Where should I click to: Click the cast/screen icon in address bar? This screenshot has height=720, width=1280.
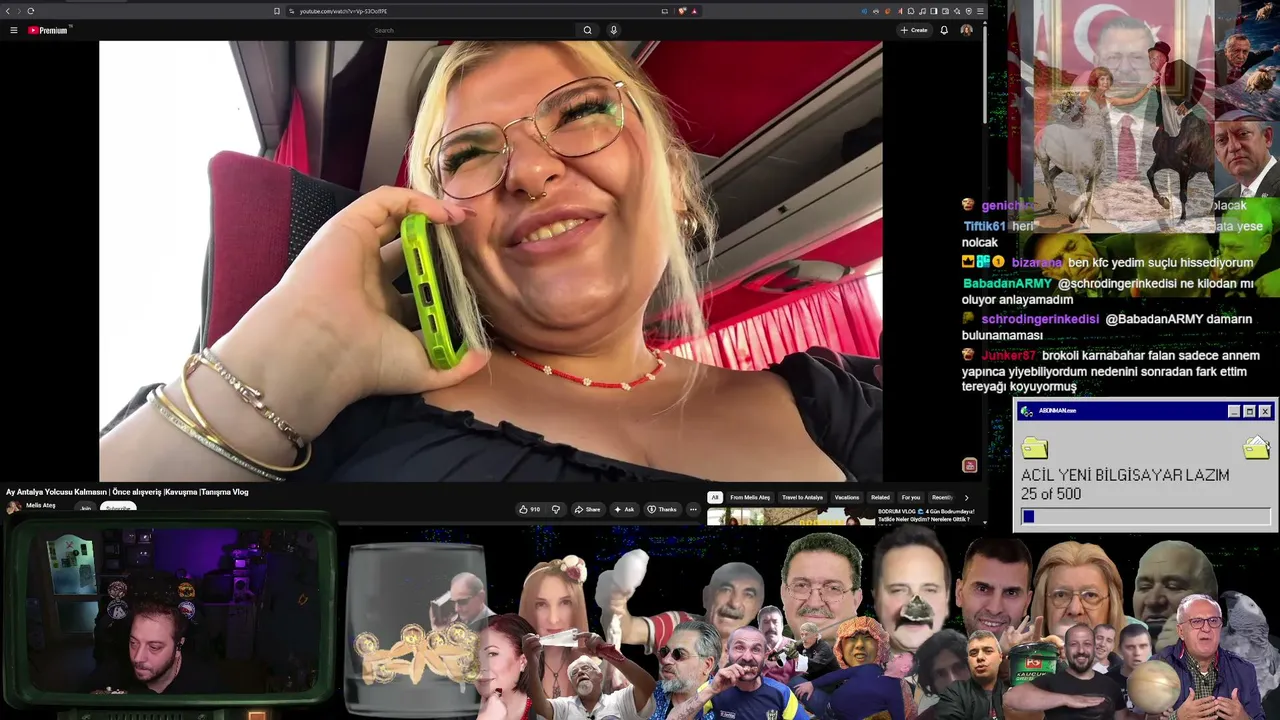664,11
